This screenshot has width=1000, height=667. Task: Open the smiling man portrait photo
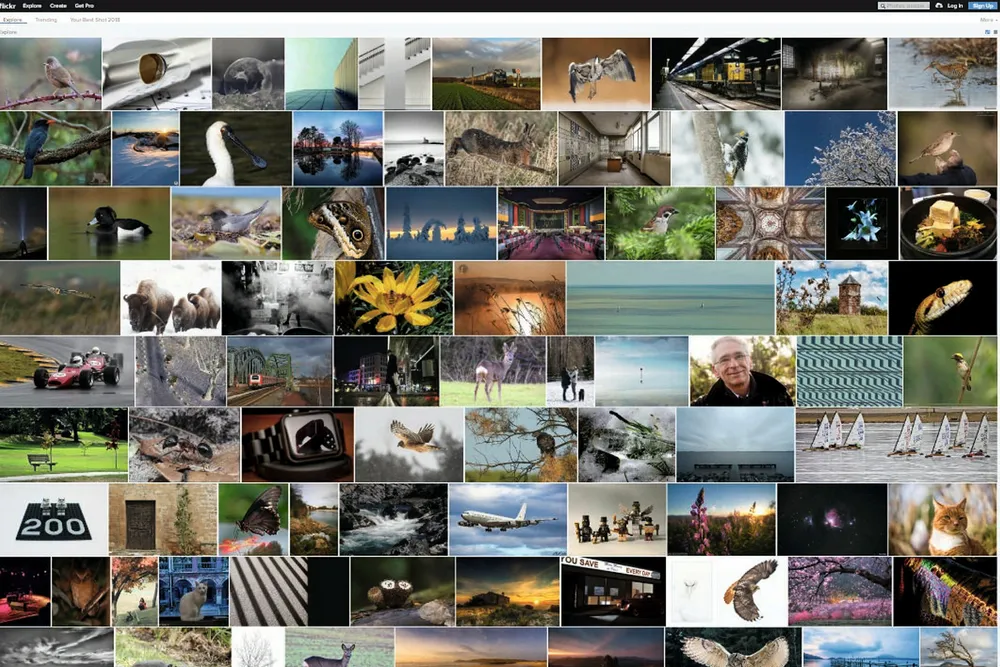tap(742, 371)
